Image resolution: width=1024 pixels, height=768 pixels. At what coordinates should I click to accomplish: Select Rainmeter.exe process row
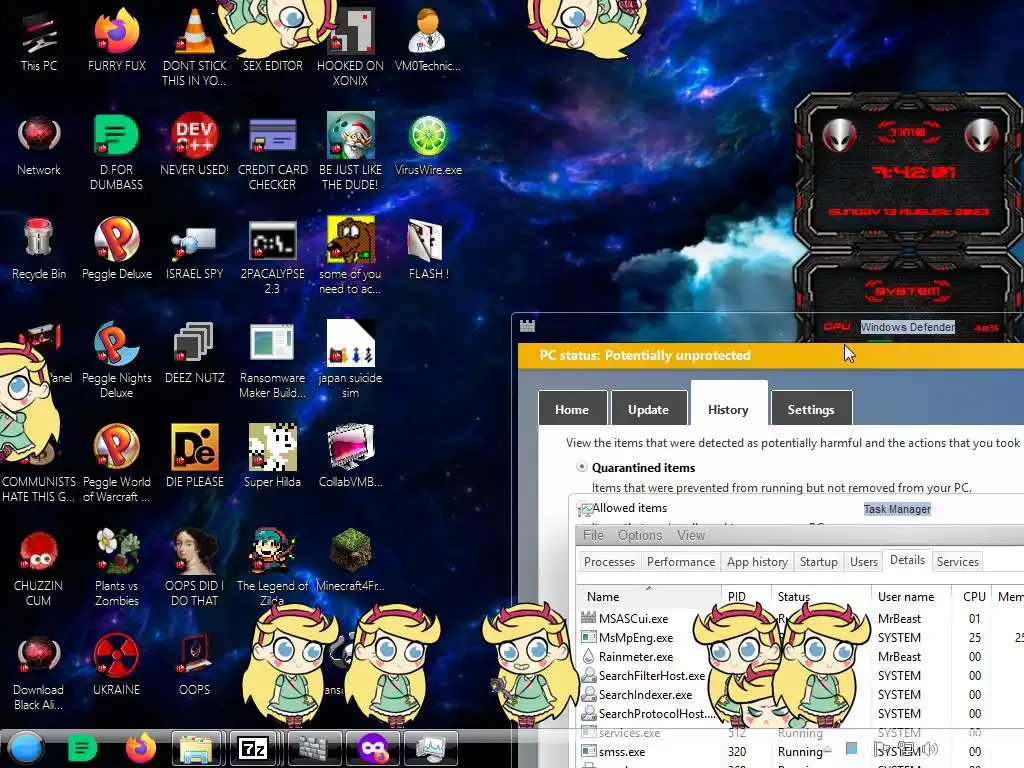(x=800, y=656)
